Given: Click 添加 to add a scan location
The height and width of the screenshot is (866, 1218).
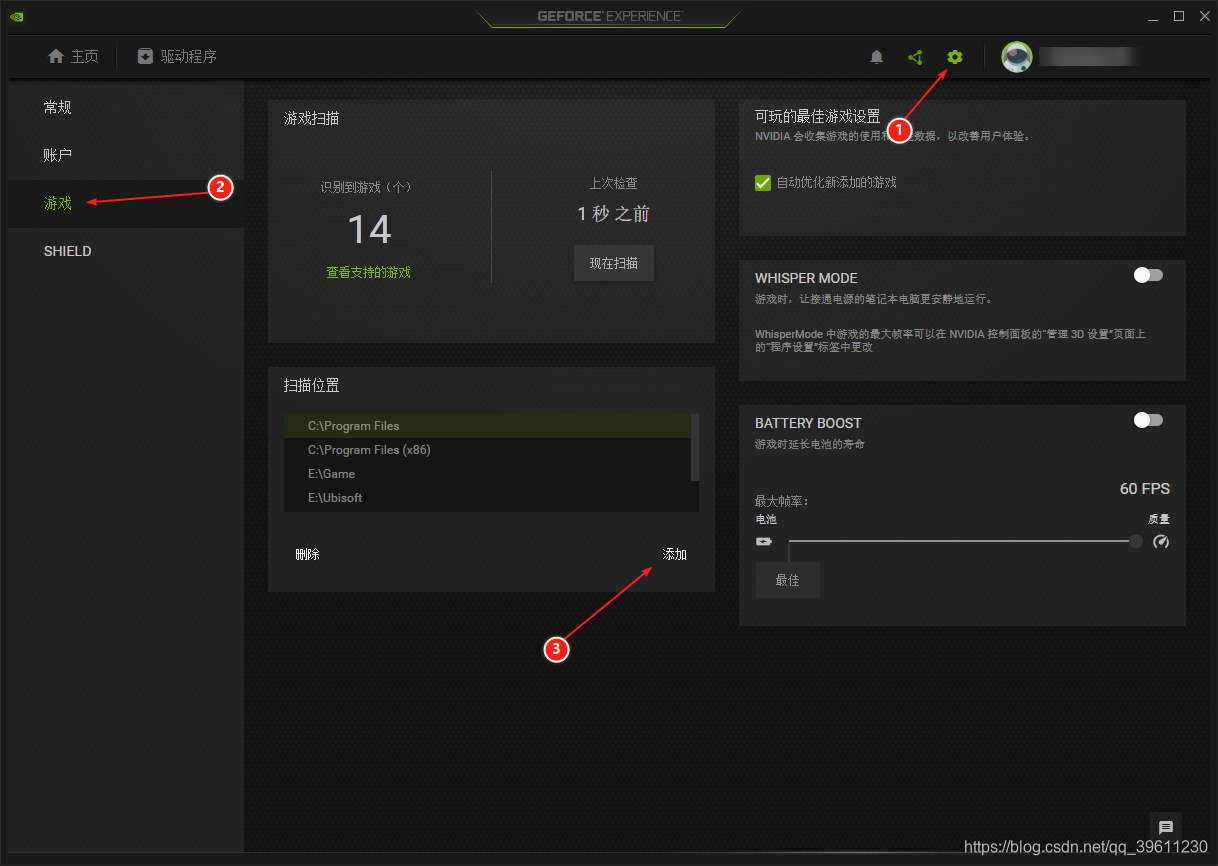Looking at the screenshot, I should (x=675, y=554).
